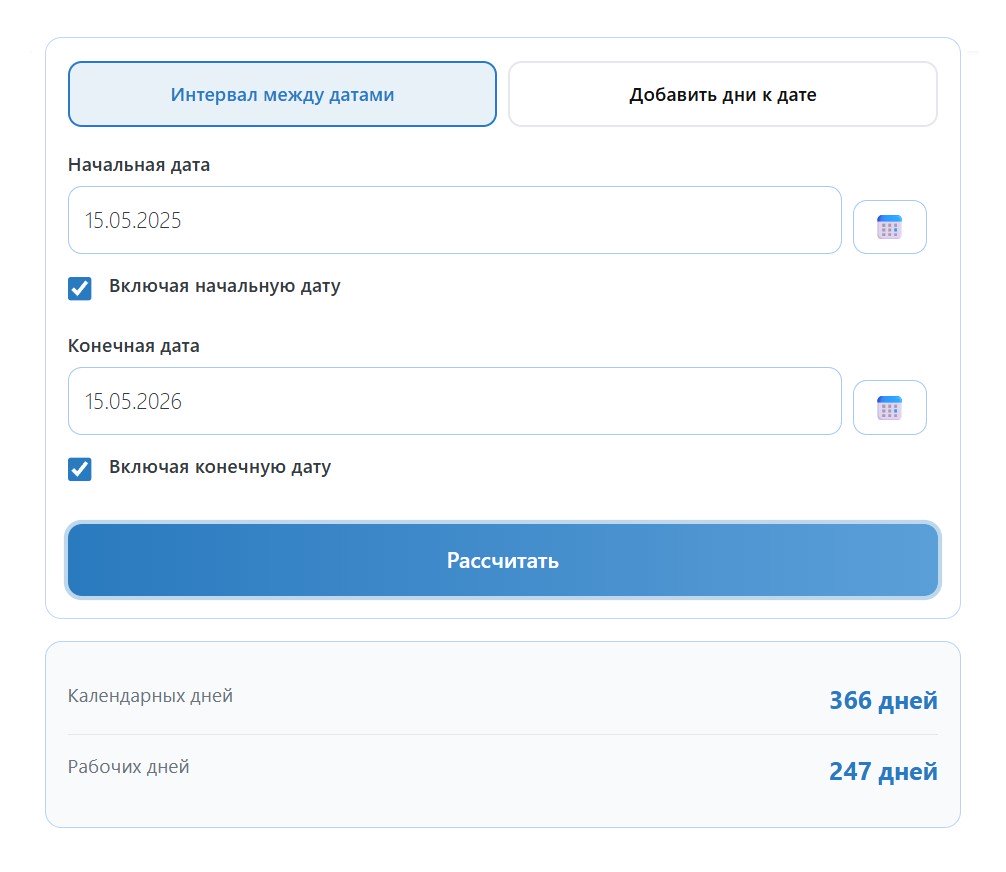Click the divider line between result rows
1006x872 pixels.
coord(502,735)
